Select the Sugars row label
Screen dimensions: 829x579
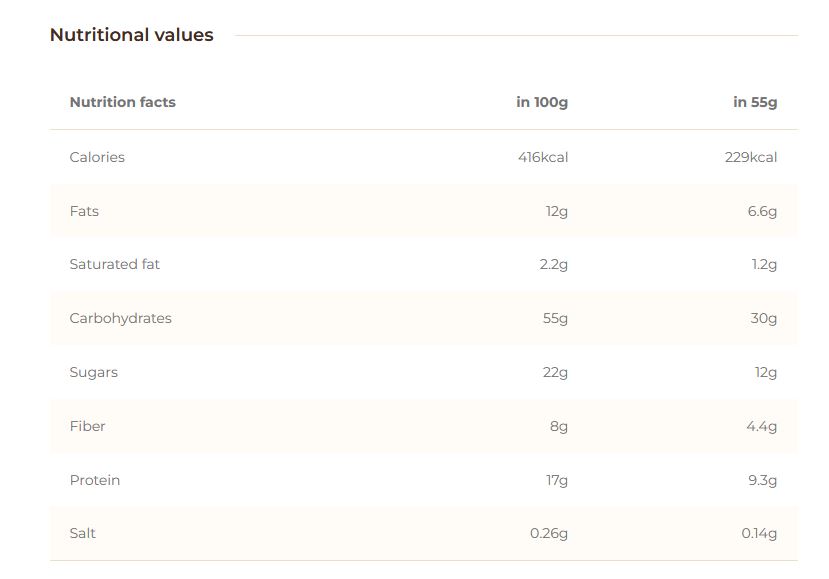[94, 372]
